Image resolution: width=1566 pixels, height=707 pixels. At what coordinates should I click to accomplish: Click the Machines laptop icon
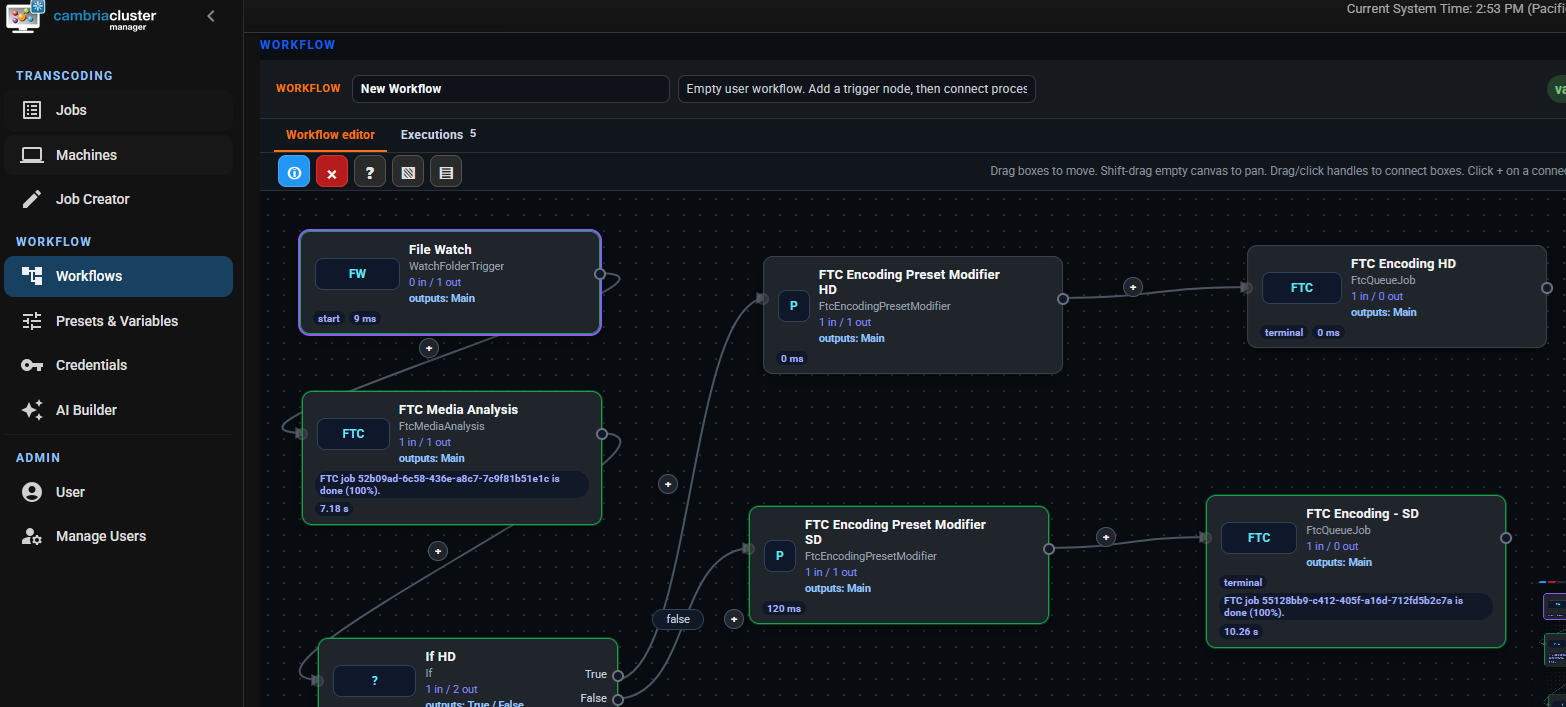[x=32, y=155]
